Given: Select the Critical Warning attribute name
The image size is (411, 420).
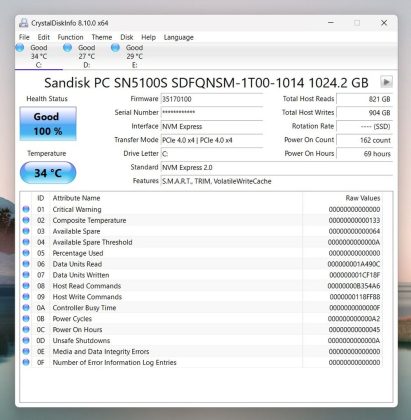Looking at the screenshot, I should 77,209.
